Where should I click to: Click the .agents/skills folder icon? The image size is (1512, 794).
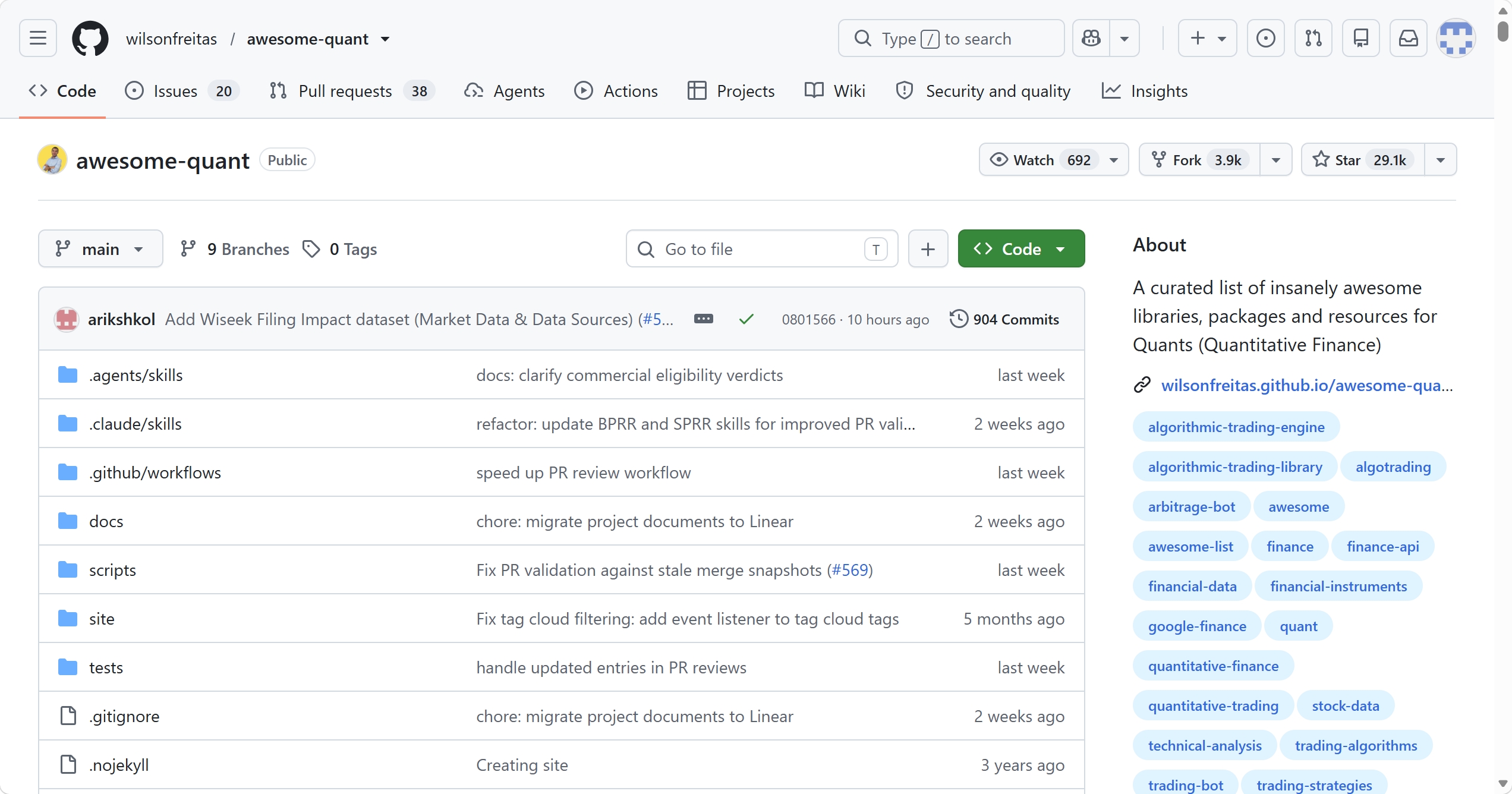click(68, 375)
